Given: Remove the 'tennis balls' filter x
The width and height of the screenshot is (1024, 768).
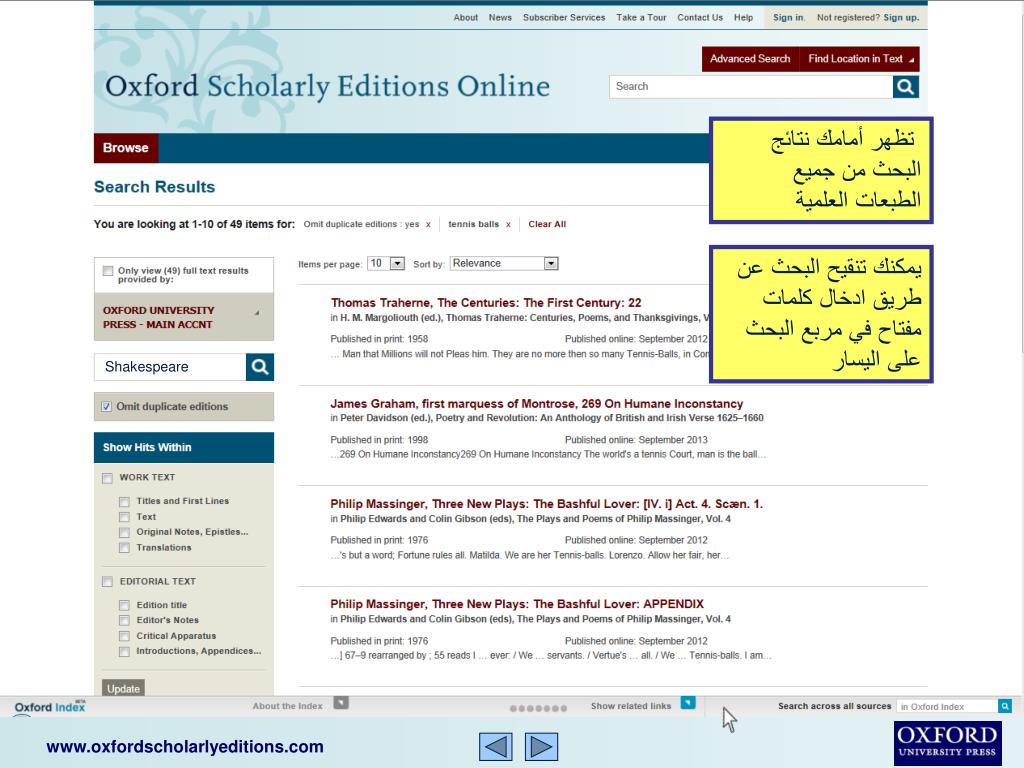Looking at the screenshot, I should pyautogui.click(x=508, y=225).
